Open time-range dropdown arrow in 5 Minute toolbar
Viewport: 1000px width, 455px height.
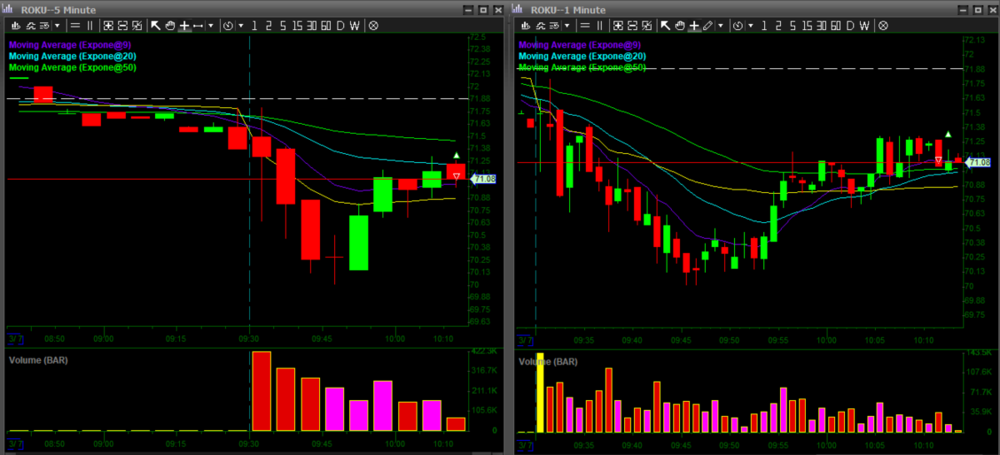pos(239,25)
